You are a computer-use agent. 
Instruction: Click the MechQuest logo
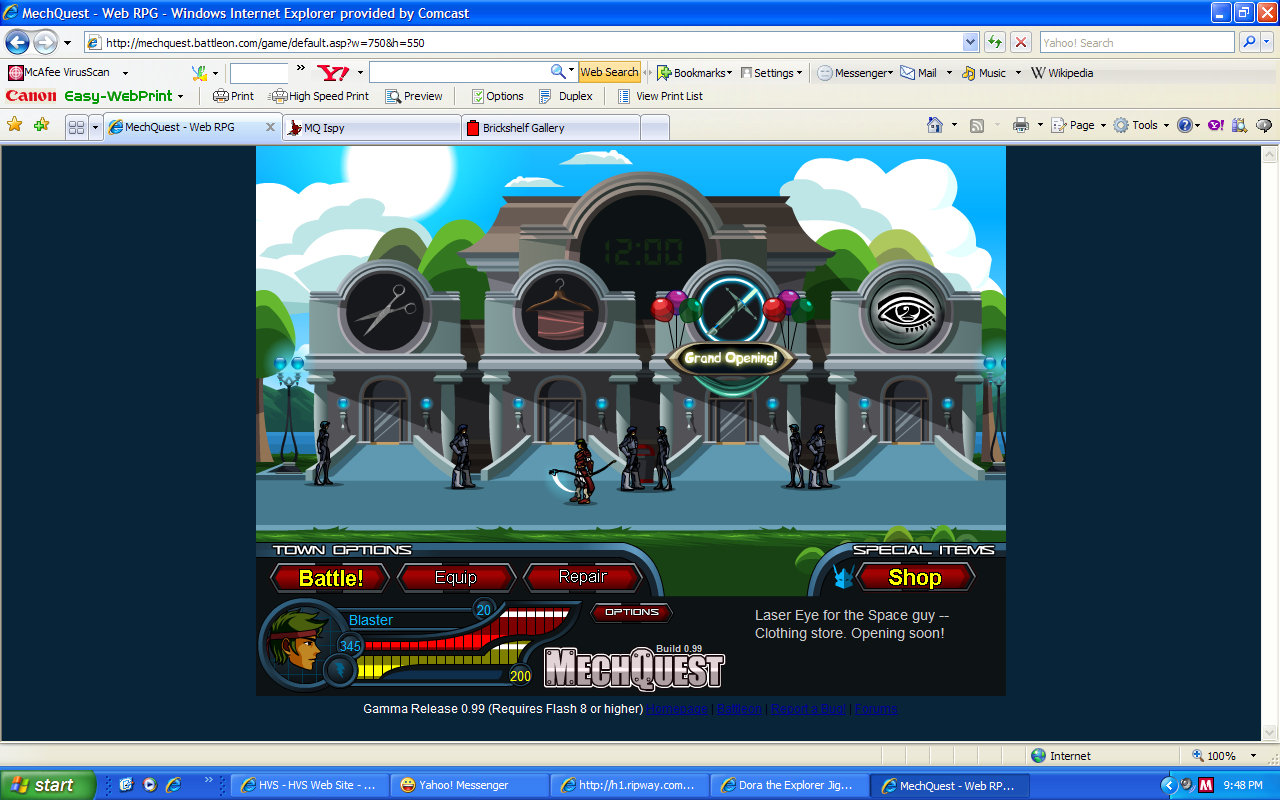coord(634,669)
